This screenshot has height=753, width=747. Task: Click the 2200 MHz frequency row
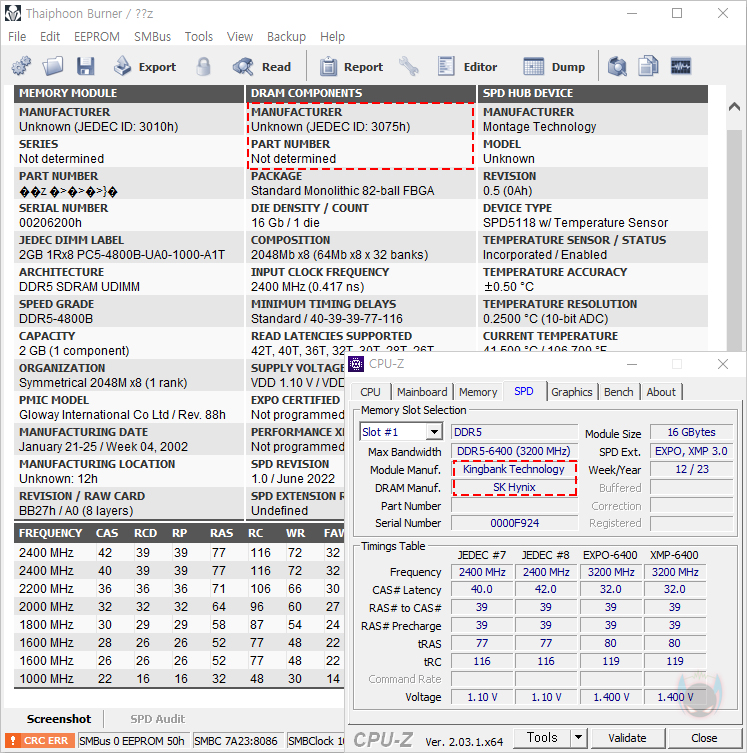pos(179,588)
